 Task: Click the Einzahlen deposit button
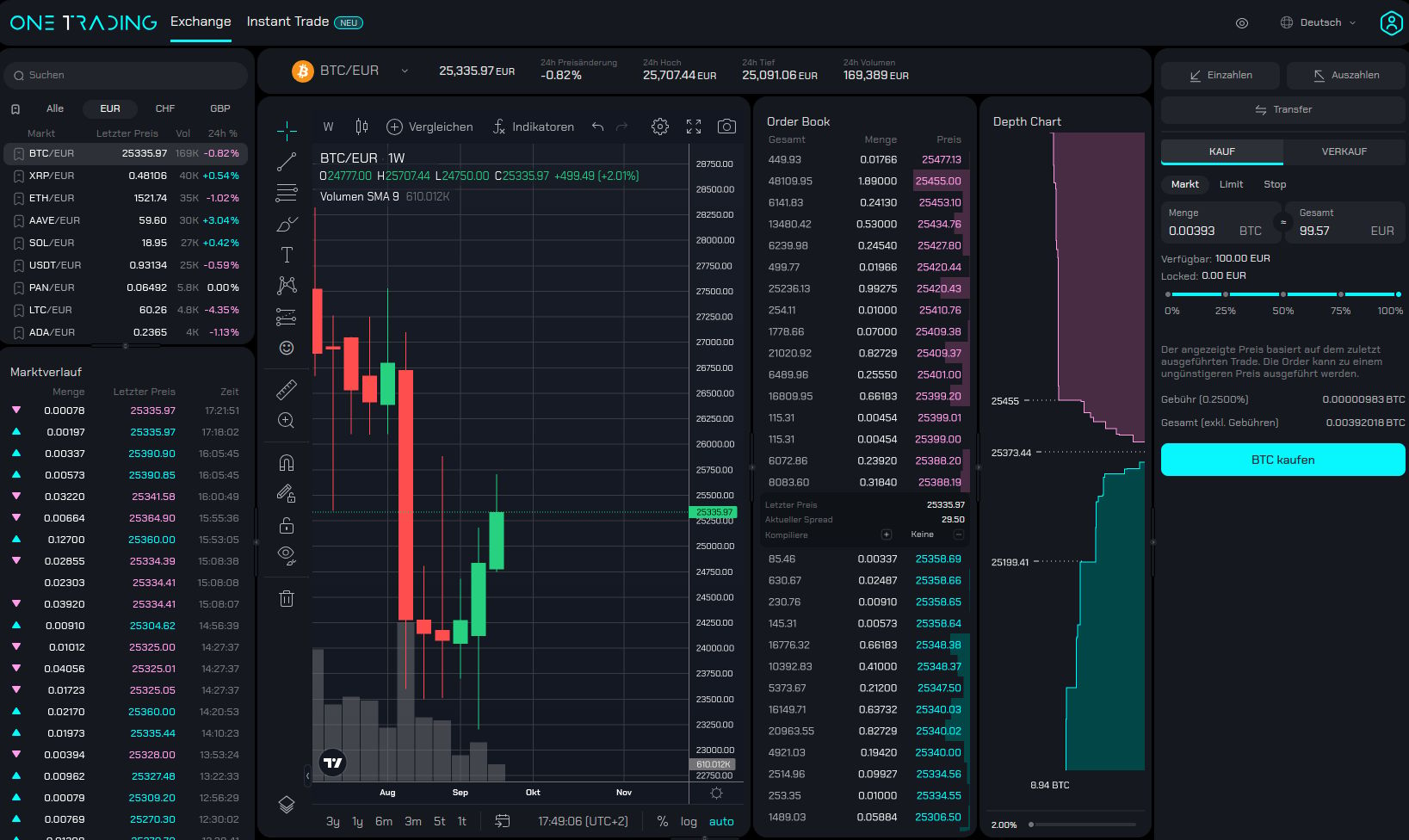[1221, 75]
